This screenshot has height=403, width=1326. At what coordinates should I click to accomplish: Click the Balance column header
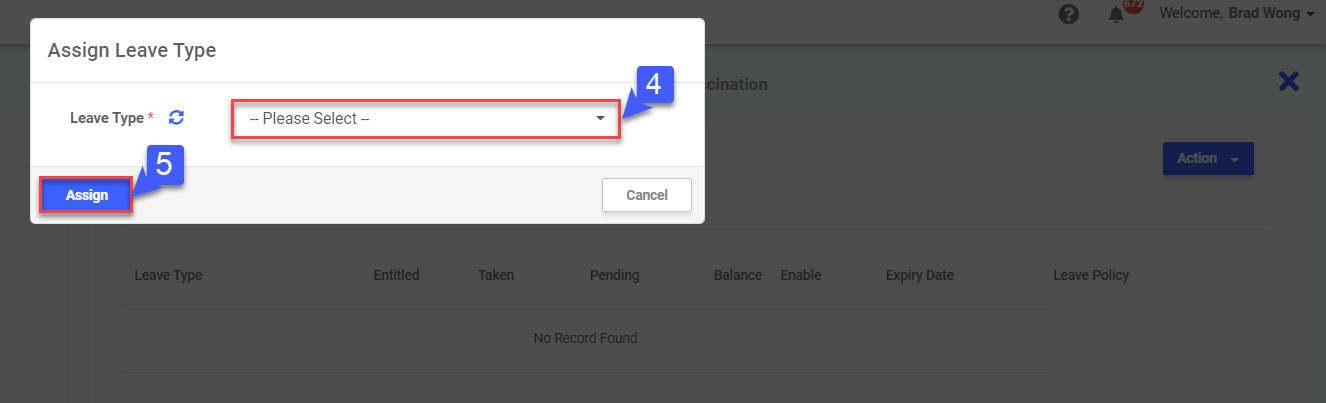[x=737, y=275]
